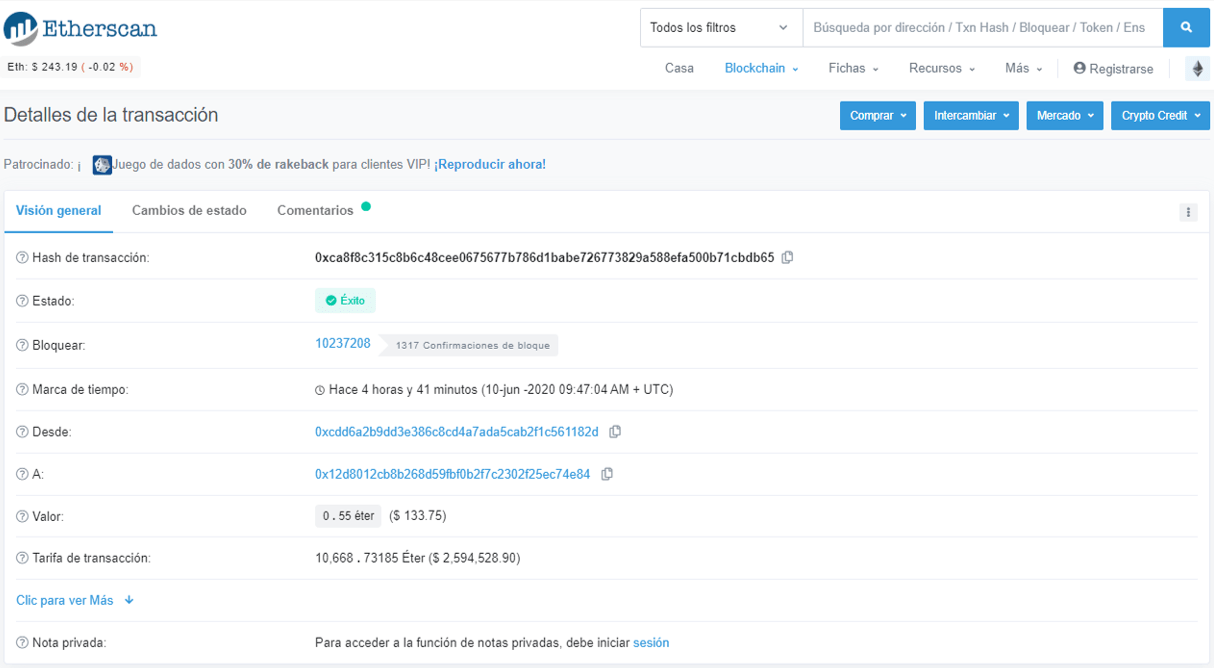Image resolution: width=1214 pixels, height=668 pixels.
Task: Open block 10237208 link
Action: 343,344
